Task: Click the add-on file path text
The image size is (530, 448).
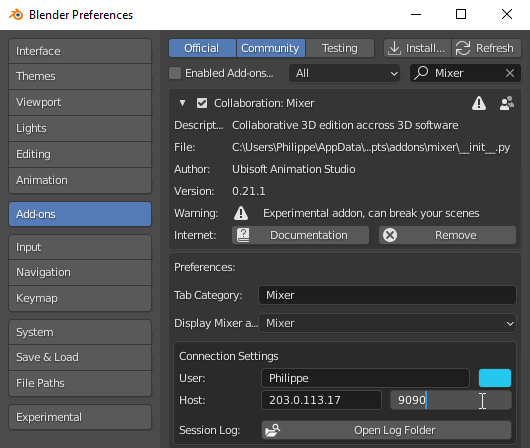Action: pyautogui.click(x=371, y=147)
